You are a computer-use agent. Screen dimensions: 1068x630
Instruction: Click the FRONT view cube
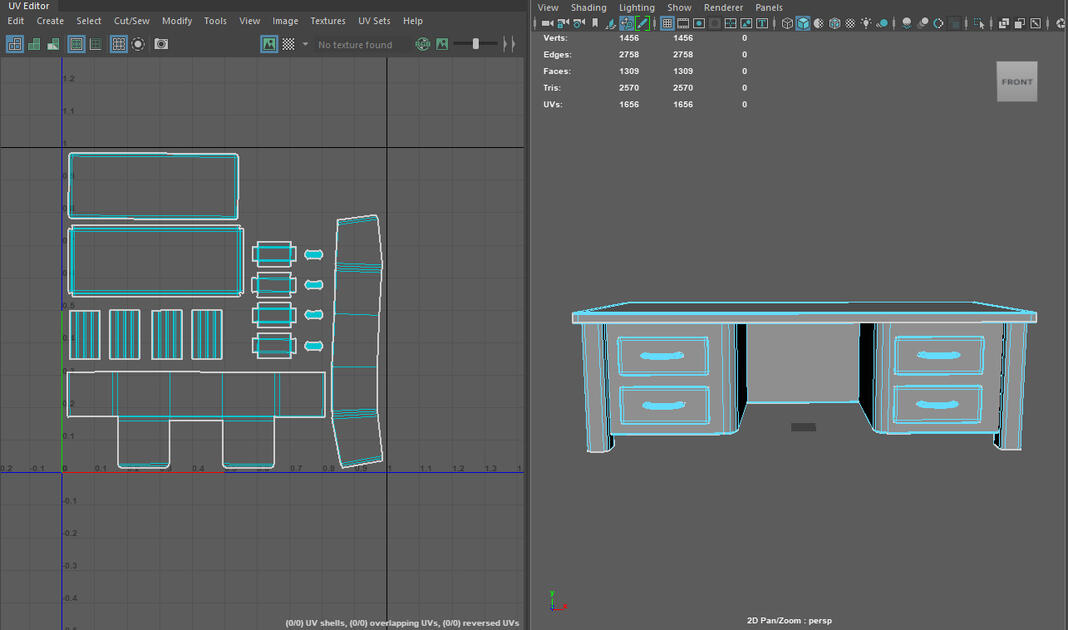tap(1016, 82)
